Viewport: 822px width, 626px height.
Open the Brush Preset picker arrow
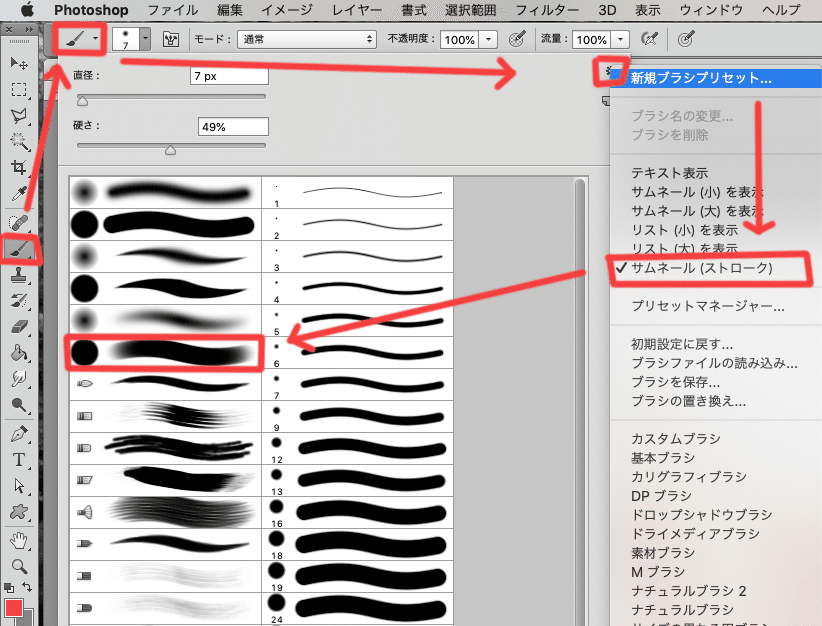145,39
